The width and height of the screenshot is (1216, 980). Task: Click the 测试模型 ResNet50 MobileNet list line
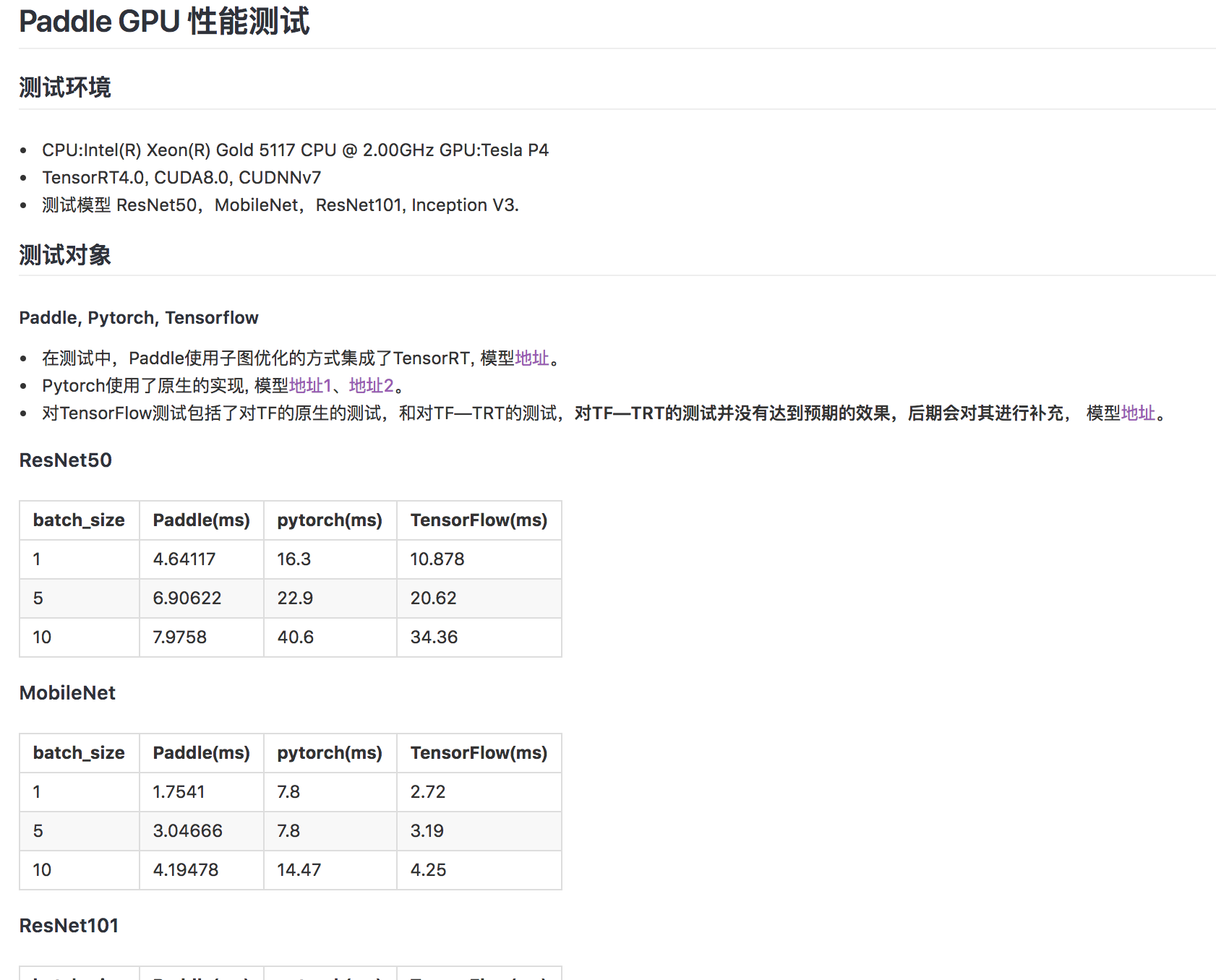[x=281, y=205]
